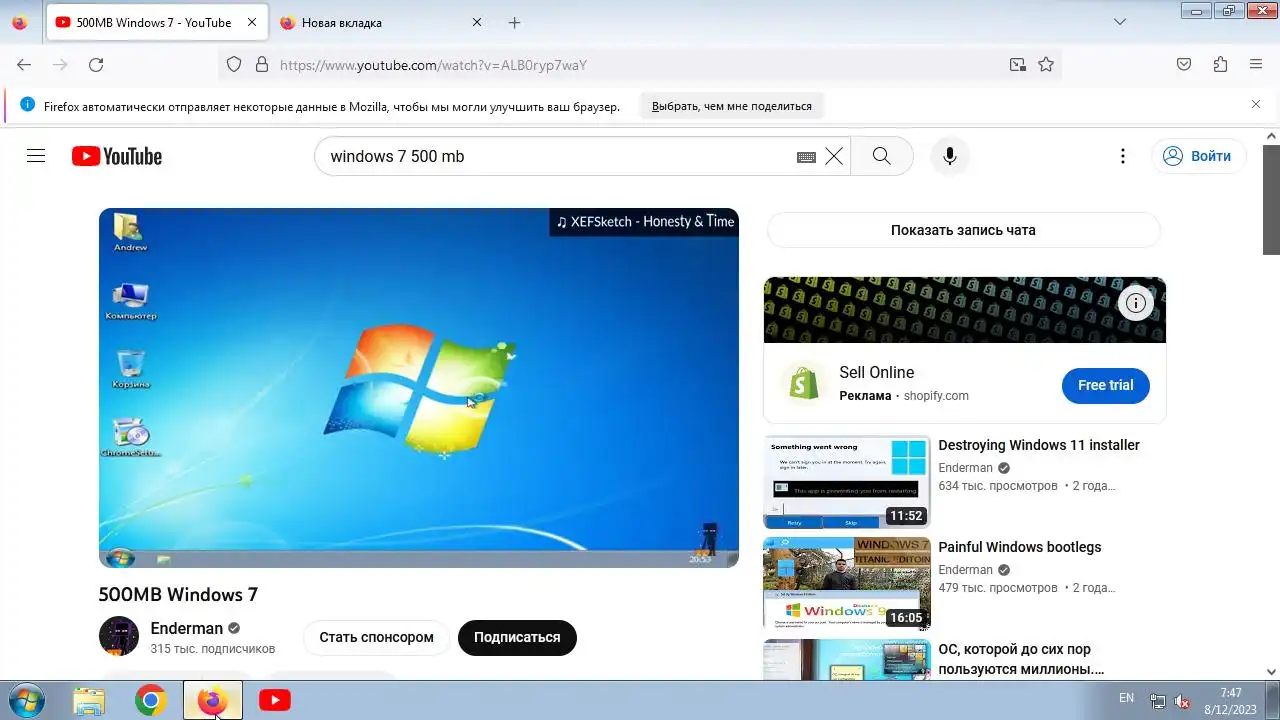The height and width of the screenshot is (720, 1280).
Task: Open the Destroying Windows 11 installer title
Action: pos(1039,445)
